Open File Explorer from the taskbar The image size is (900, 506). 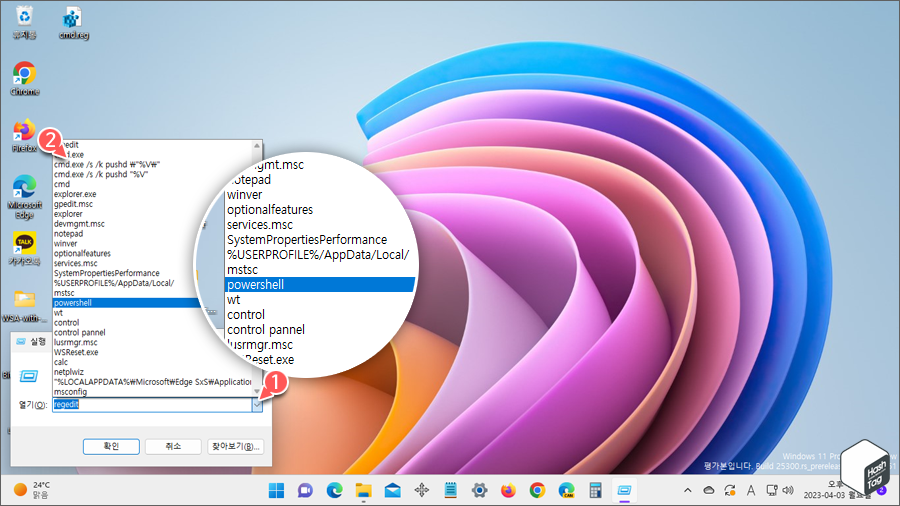coord(363,491)
